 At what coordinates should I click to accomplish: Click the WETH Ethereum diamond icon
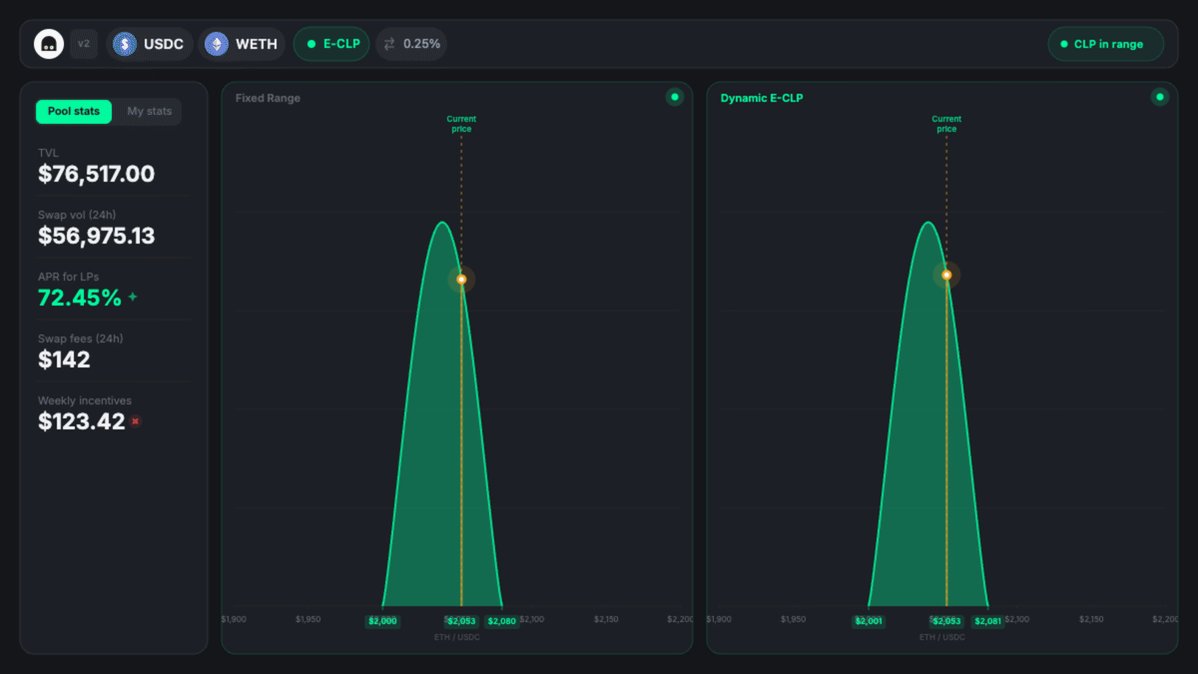[x=216, y=44]
